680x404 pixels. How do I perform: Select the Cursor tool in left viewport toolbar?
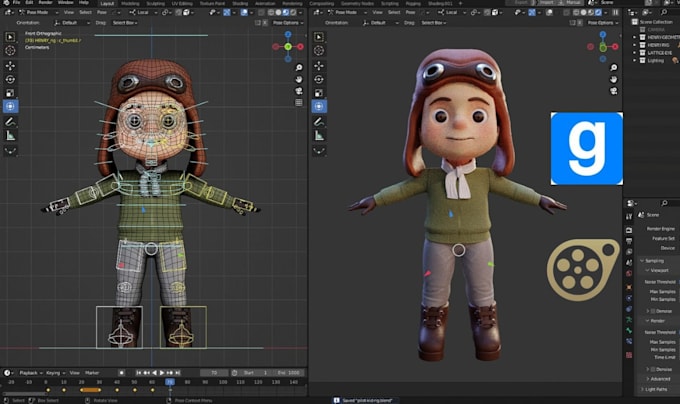(x=10, y=51)
